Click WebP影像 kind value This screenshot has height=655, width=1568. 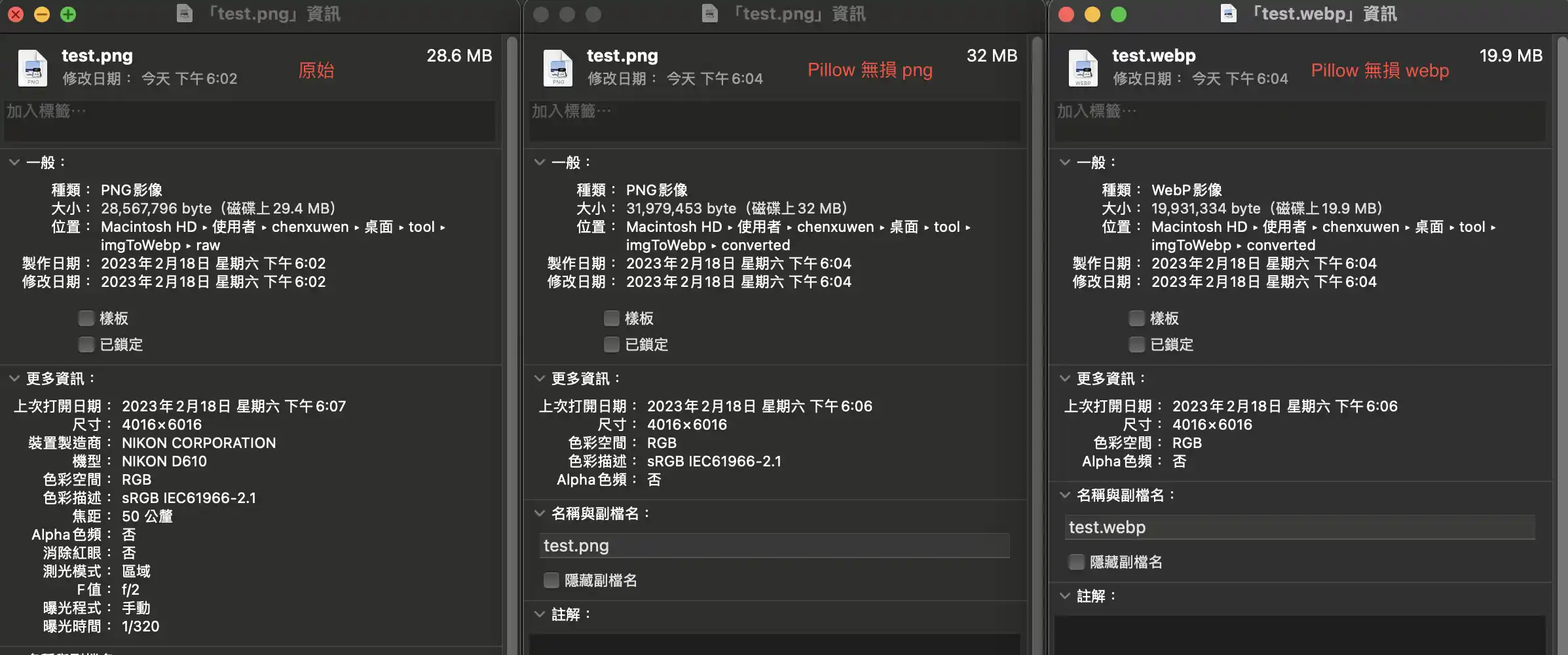pyautogui.click(x=1187, y=190)
